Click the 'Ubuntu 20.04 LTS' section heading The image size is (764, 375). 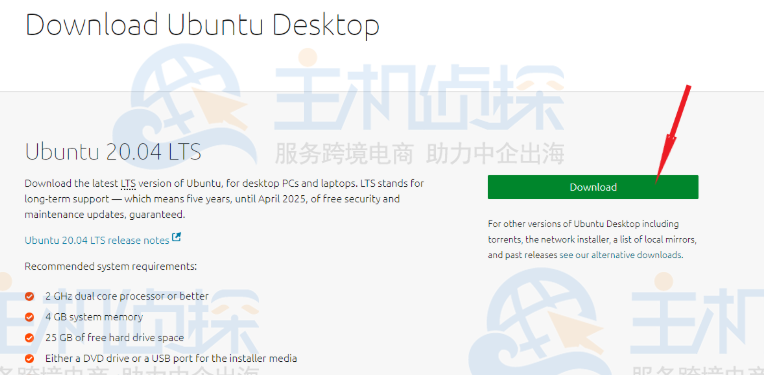(113, 152)
